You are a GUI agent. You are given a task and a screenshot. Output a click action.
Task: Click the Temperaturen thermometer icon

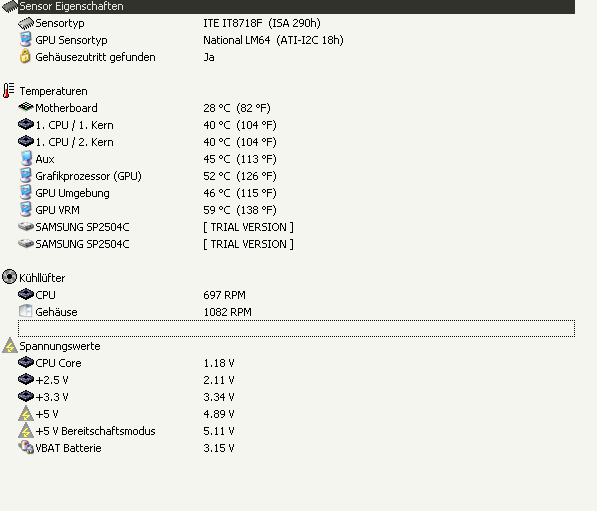tap(9, 91)
